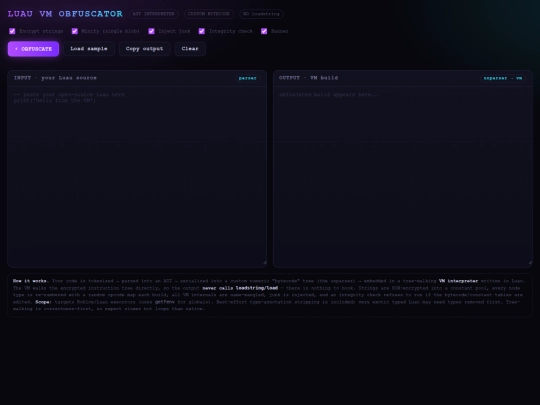The image size is (540, 405).
Task: Click the NO loadstring badge
Action: click(x=261, y=14)
